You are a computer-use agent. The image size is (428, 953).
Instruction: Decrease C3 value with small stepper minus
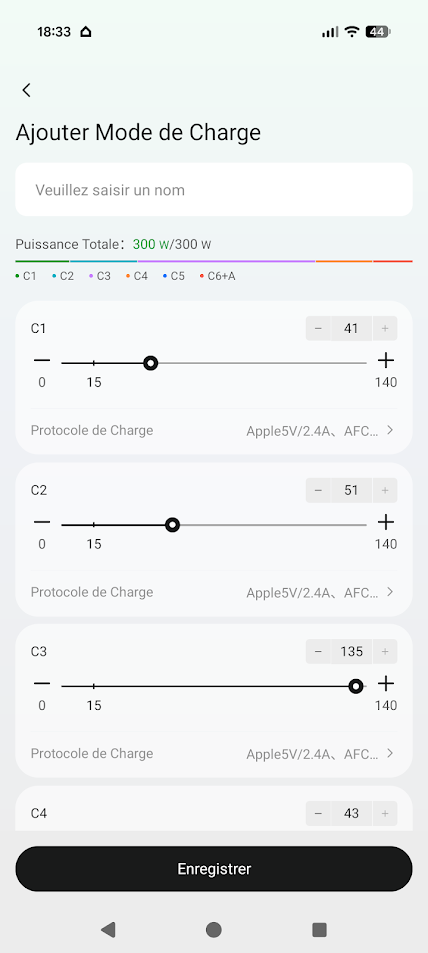point(318,652)
